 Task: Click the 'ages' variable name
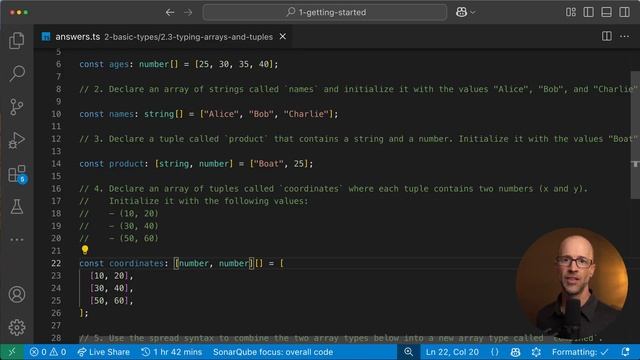click(x=119, y=64)
